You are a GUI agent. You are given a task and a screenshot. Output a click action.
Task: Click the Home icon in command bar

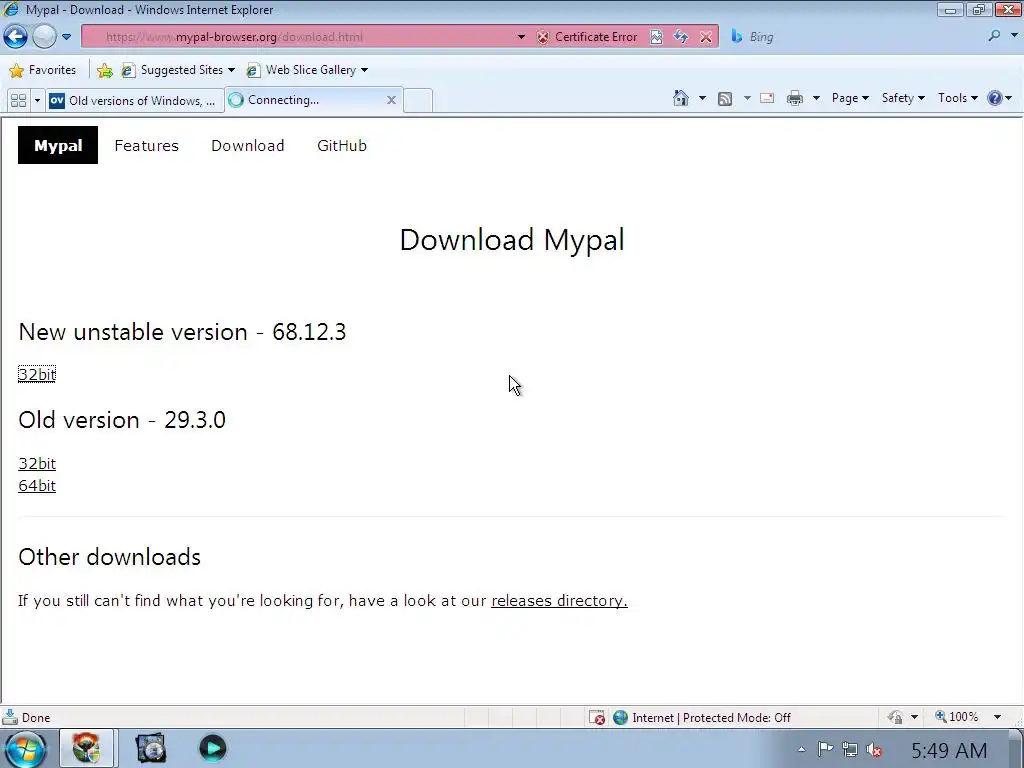coord(680,98)
